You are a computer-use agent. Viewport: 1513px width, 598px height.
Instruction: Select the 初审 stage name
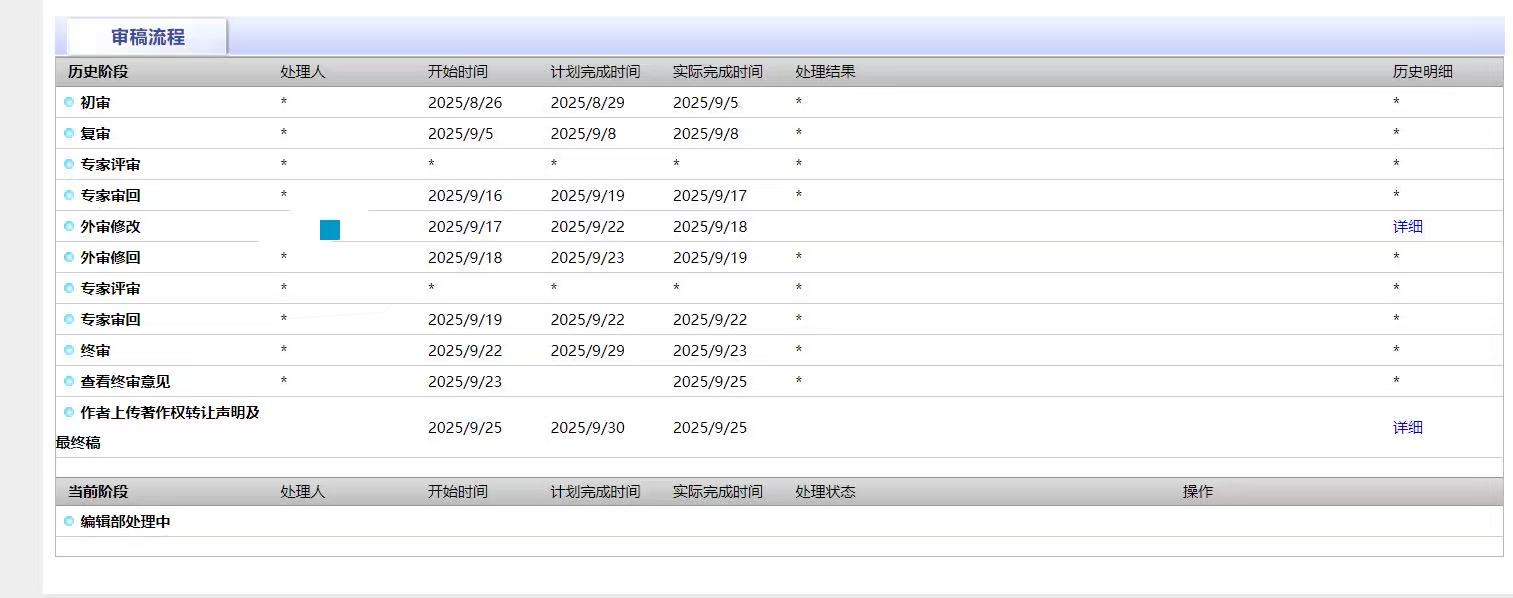[x=95, y=102]
